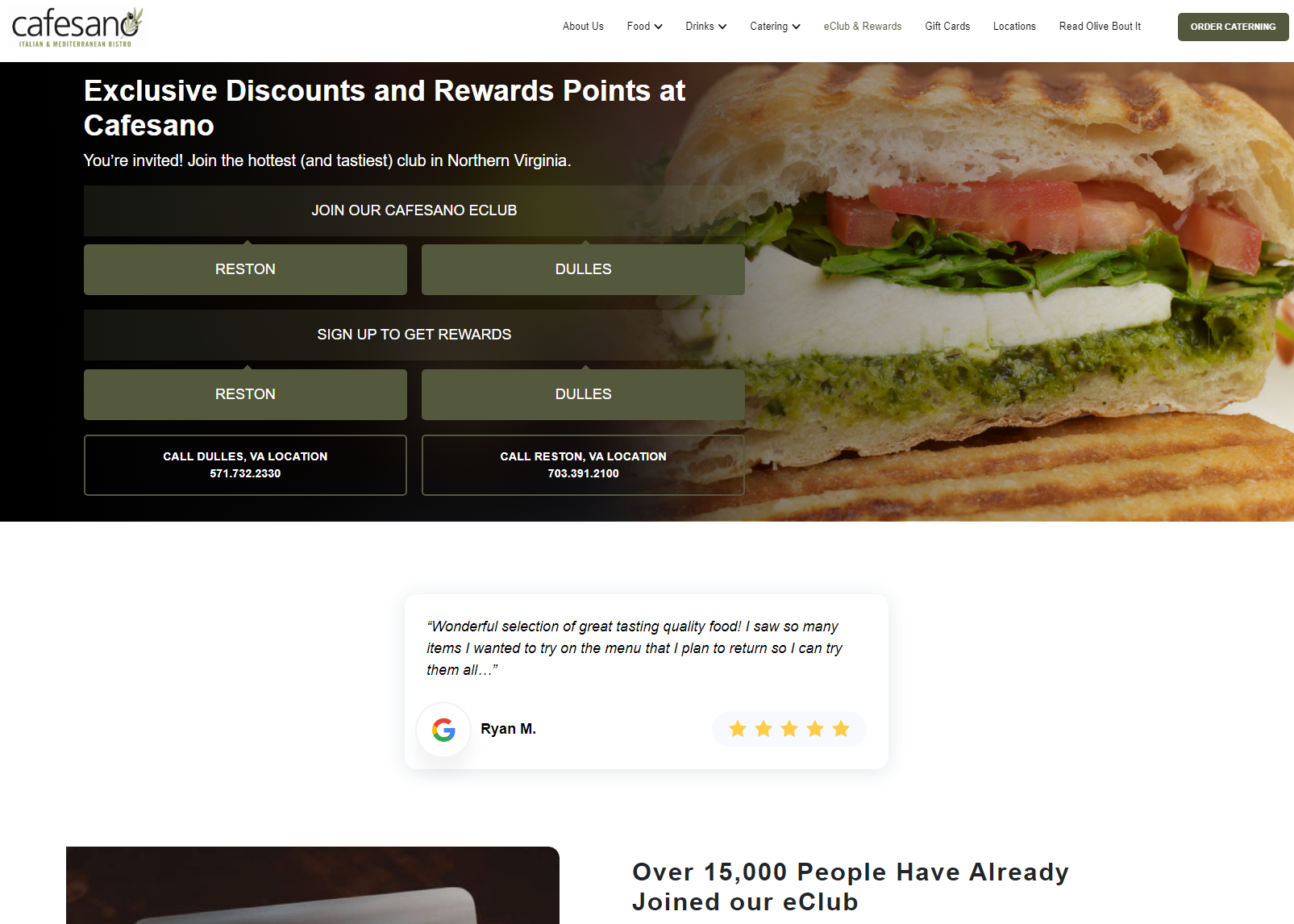Open eClub & Rewards nav item
The width and height of the screenshot is (1294, 924).
(863, 27)
